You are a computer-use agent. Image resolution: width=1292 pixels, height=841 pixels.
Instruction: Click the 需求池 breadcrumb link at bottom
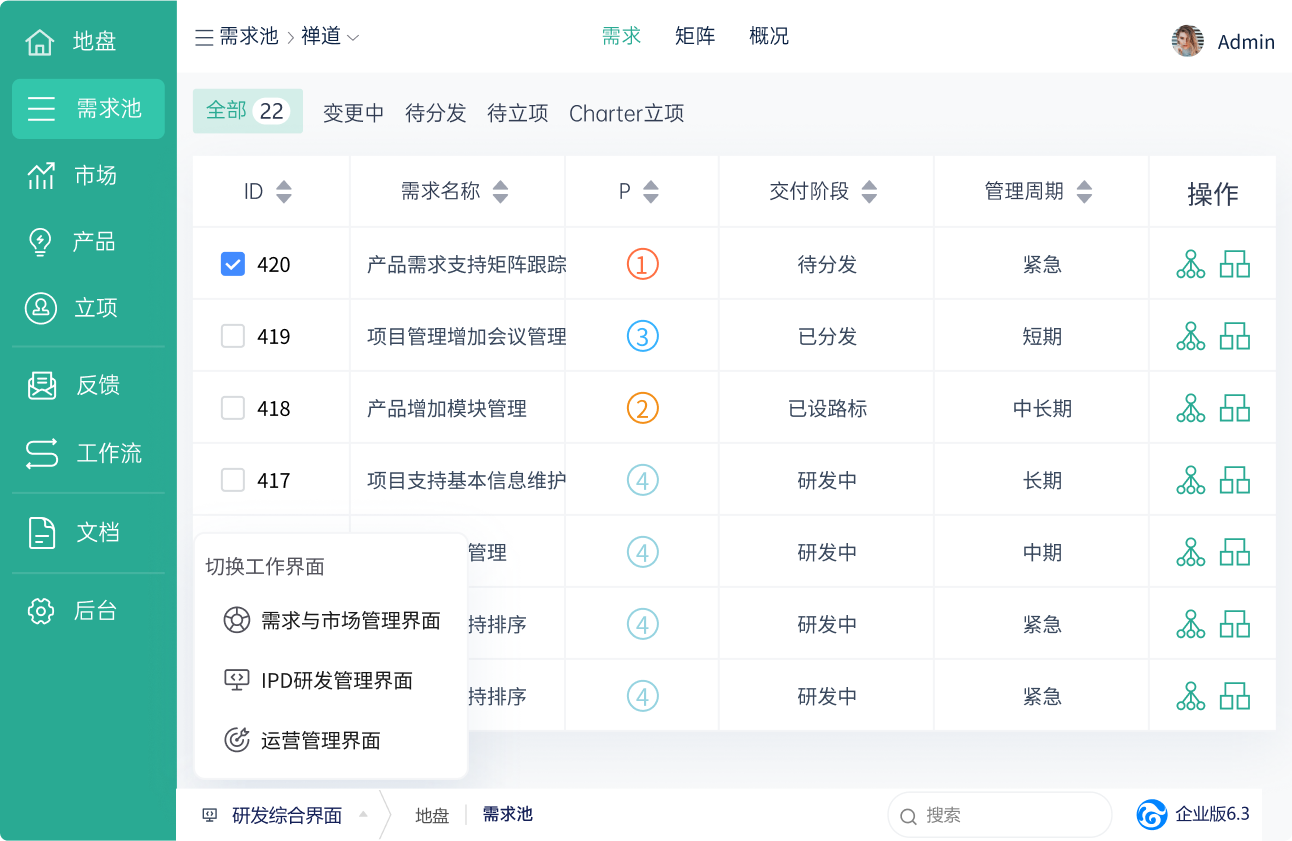pyautogui.click(x=507, y=815)
